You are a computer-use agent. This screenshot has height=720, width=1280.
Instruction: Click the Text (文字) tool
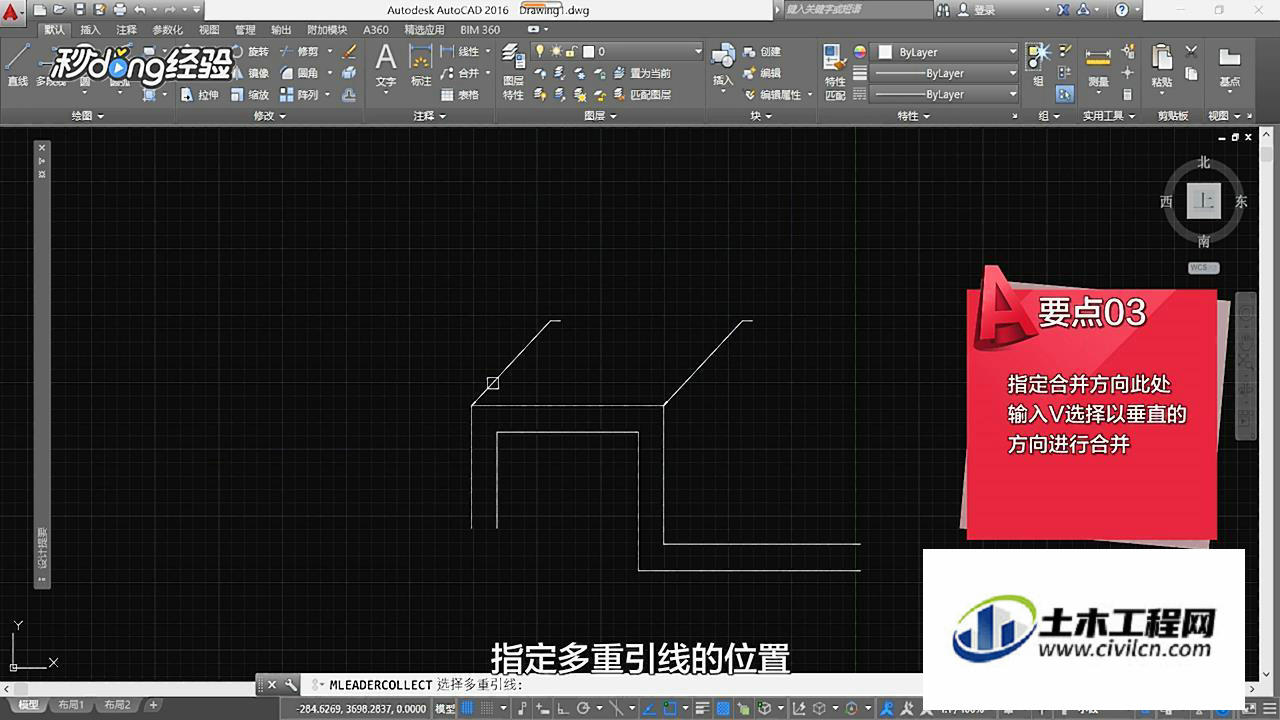386,66
